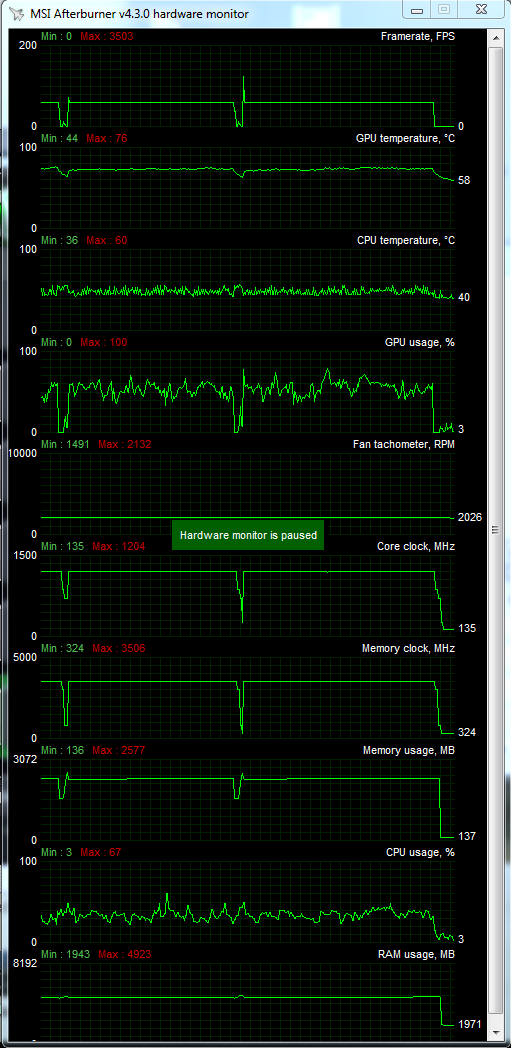Click memory usage 'Max : 2577' value
This screenshot has height=1048, width=511.
(118, 751)
